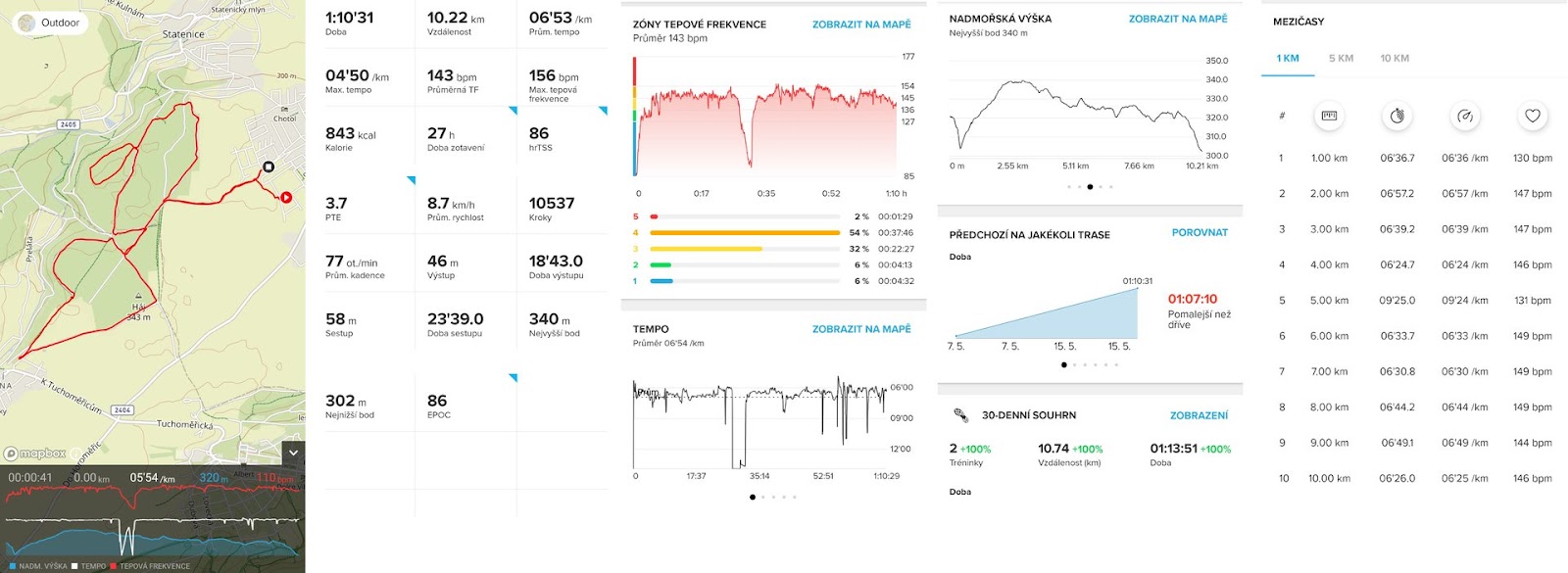This screenshot has width=1568, height=573.
Task: Click the route start marker on the map
Action: click(x=269, y=167)
